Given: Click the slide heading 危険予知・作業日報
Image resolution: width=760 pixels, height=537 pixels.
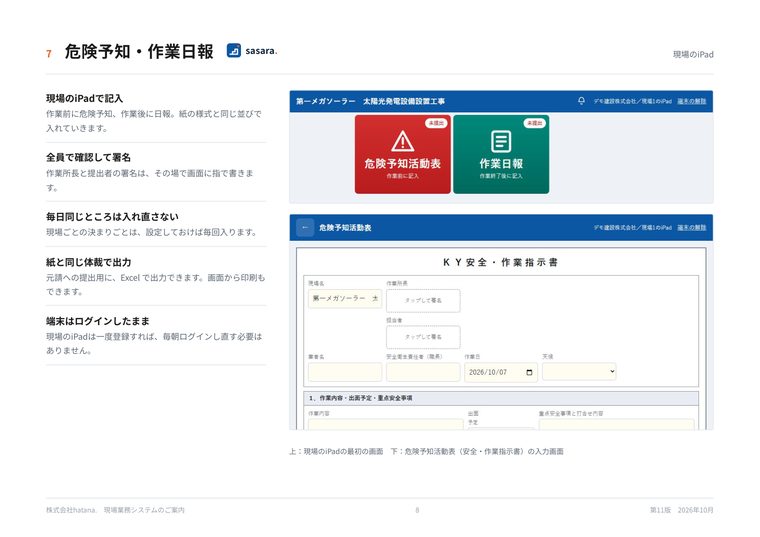Looking at the screenshot, I should pos(139,51).
